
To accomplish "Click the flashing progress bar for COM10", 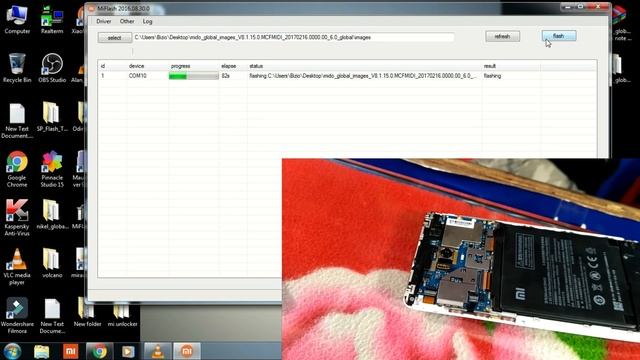I will (193, 76).
